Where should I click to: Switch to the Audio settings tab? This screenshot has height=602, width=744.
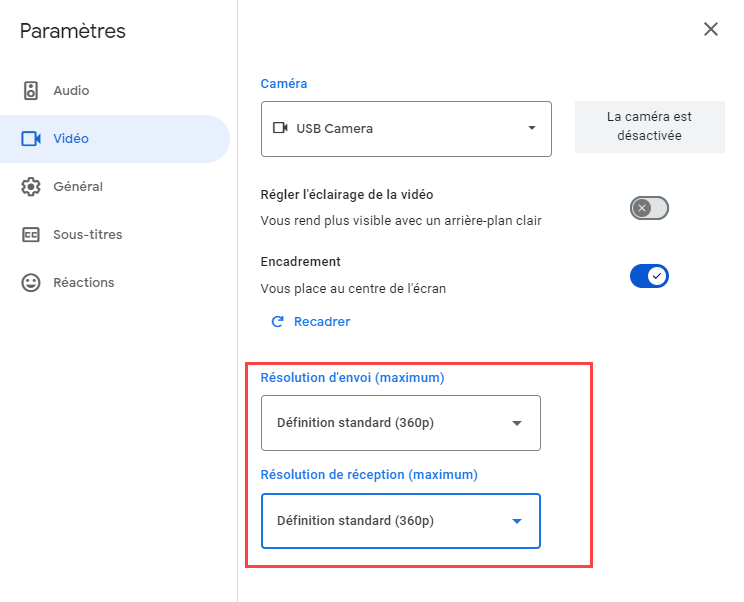(x=71, y=91)
